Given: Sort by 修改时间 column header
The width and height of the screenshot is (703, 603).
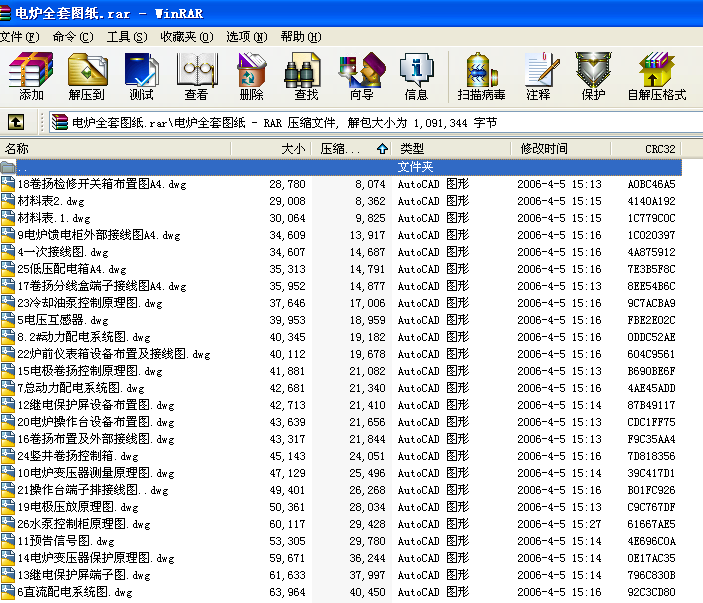Looking at the screenshot, I should point(560,149).
